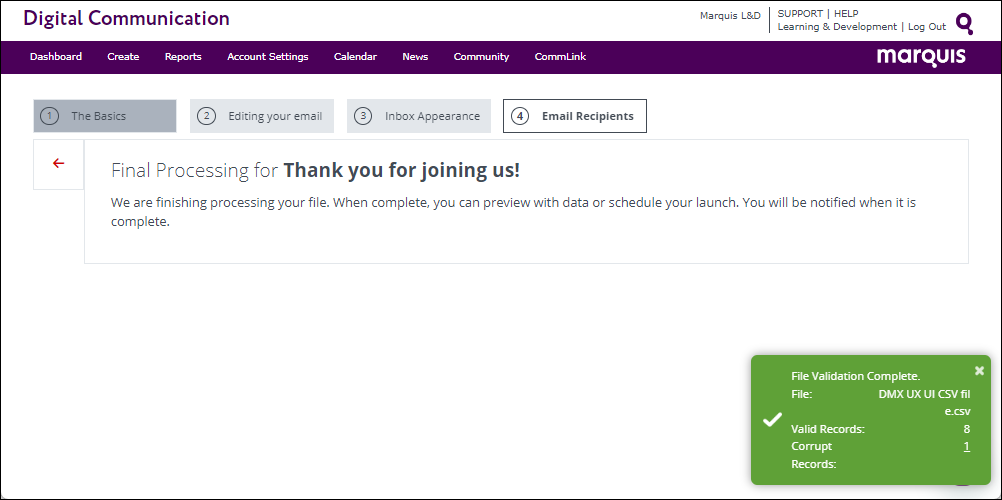Click the Email Recipients step tab

pos(575,116)
